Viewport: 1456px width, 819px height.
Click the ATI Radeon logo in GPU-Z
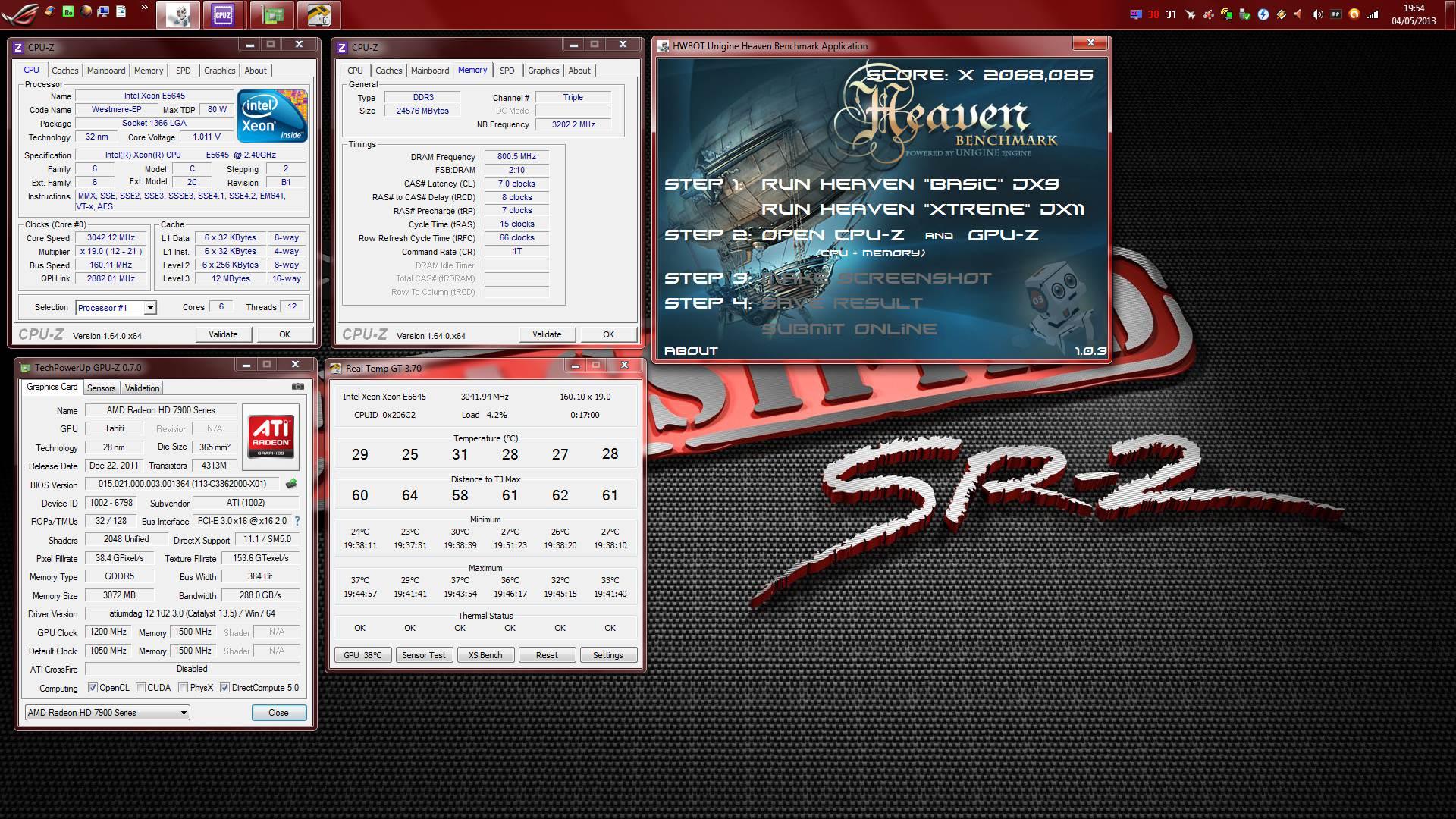click(271, 436)
